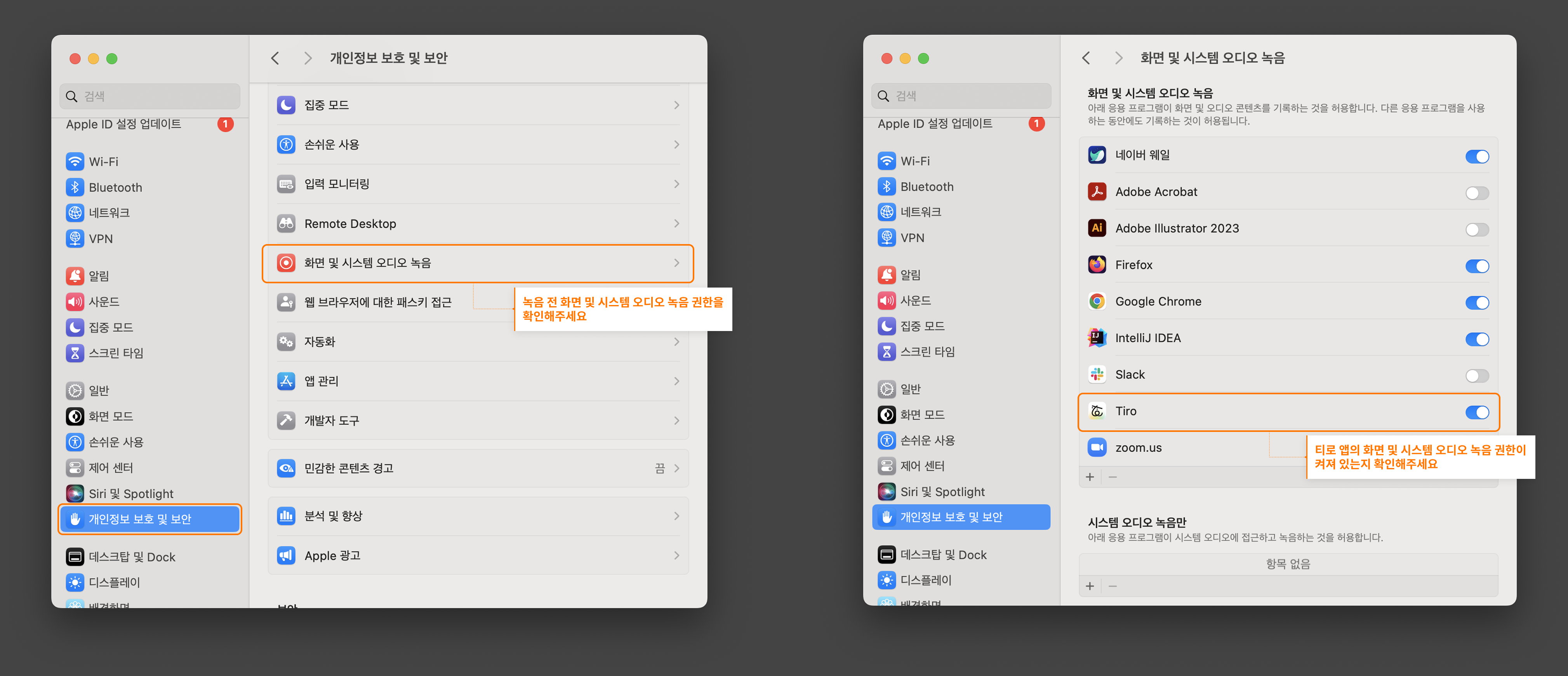Click the 개발자 도구 hammer icon
1568x676 pixels.
(x=286, y=420)
